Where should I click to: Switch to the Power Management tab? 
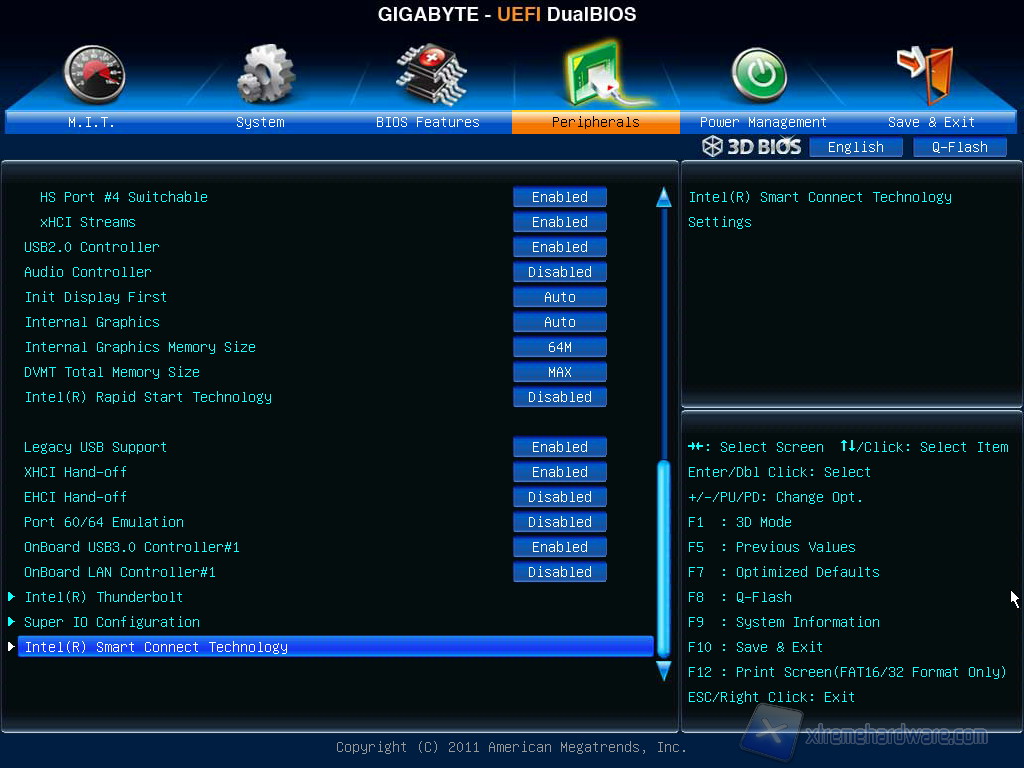tap(763, 122)
